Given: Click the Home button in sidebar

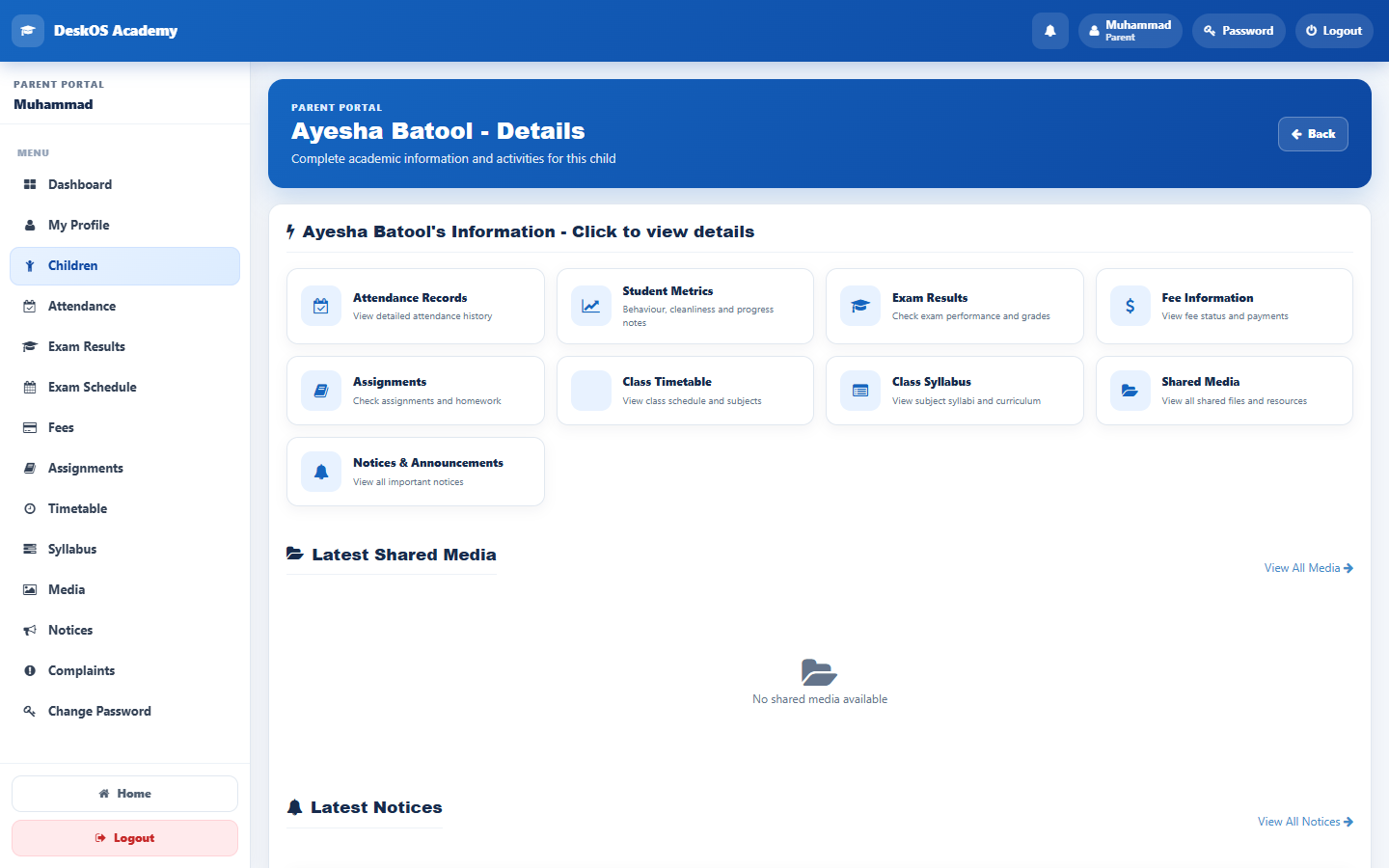Looking at the screenshot, I should click(124, 794).
